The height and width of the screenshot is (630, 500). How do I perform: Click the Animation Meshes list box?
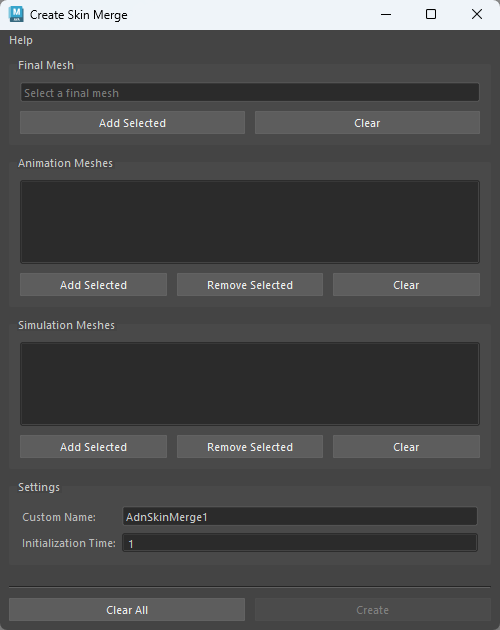pyautogui.click(x=250, y=222)
